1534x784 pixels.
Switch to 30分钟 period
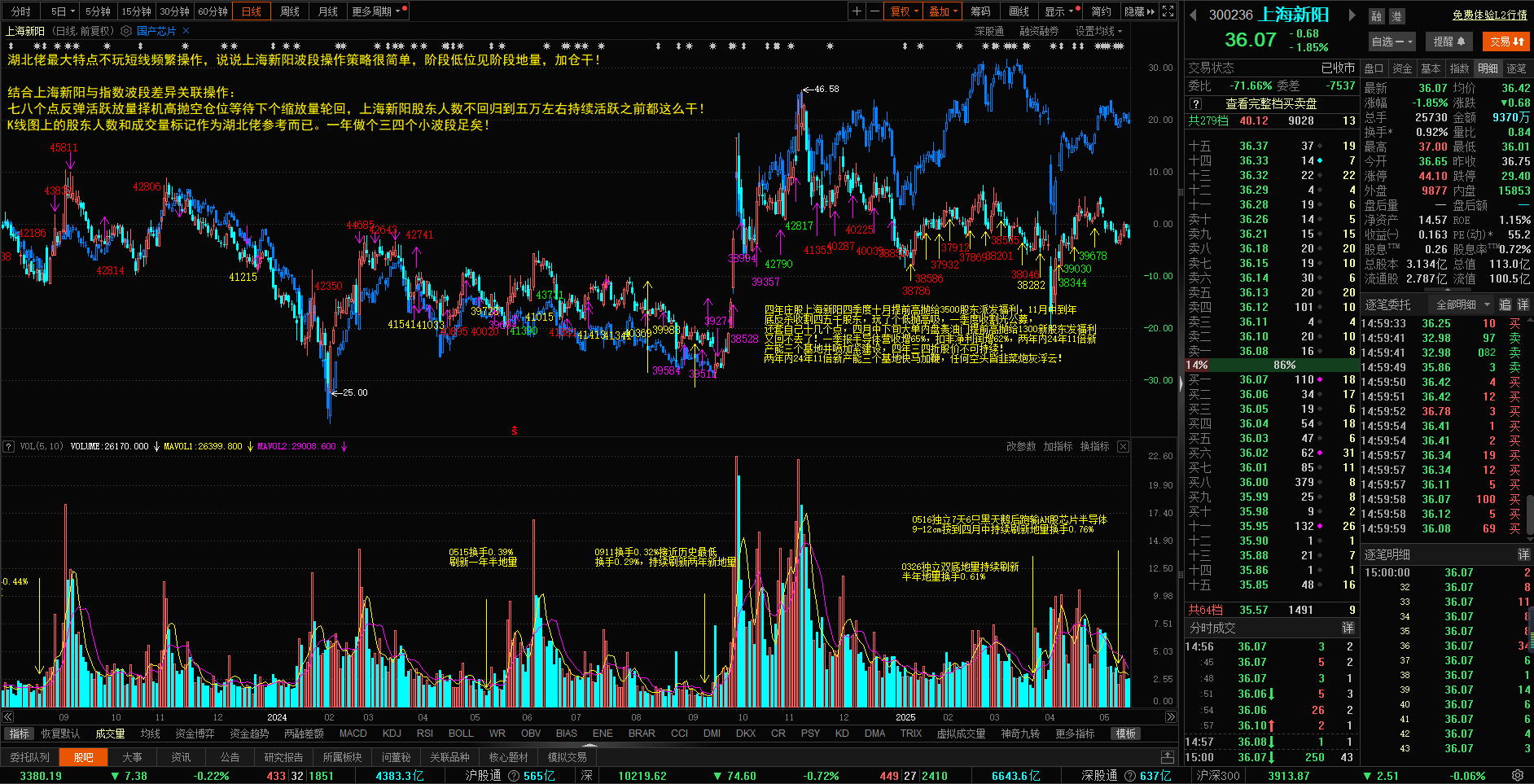[x=174, y=11]
